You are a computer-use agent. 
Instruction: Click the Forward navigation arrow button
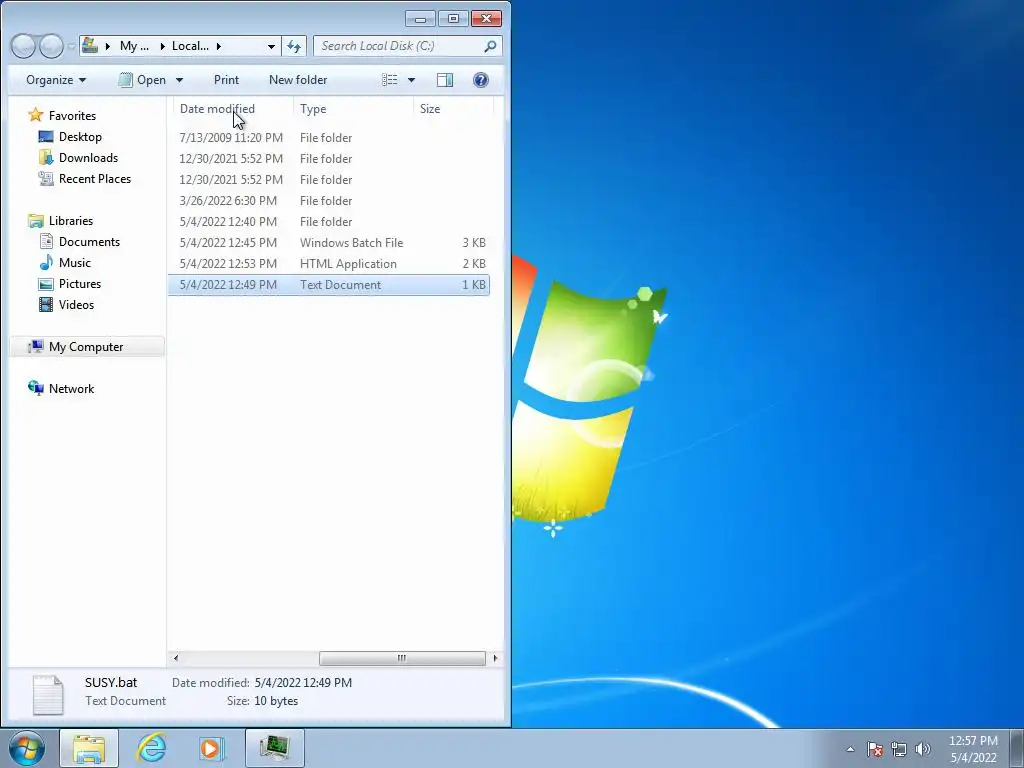51,46
